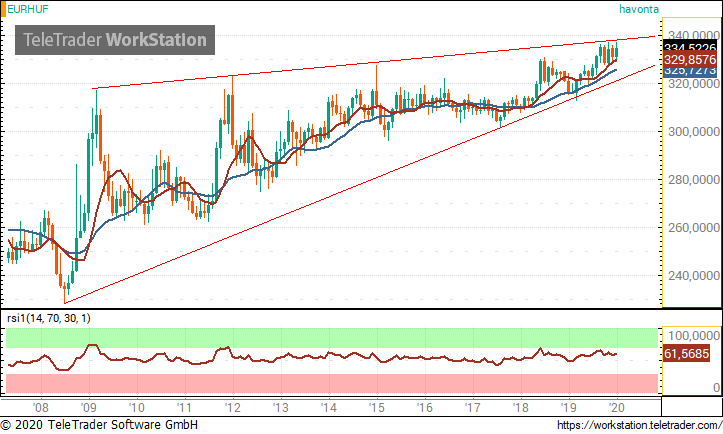
Task: Click the orange marker beside EURHUF
Action: pos(3,9)
